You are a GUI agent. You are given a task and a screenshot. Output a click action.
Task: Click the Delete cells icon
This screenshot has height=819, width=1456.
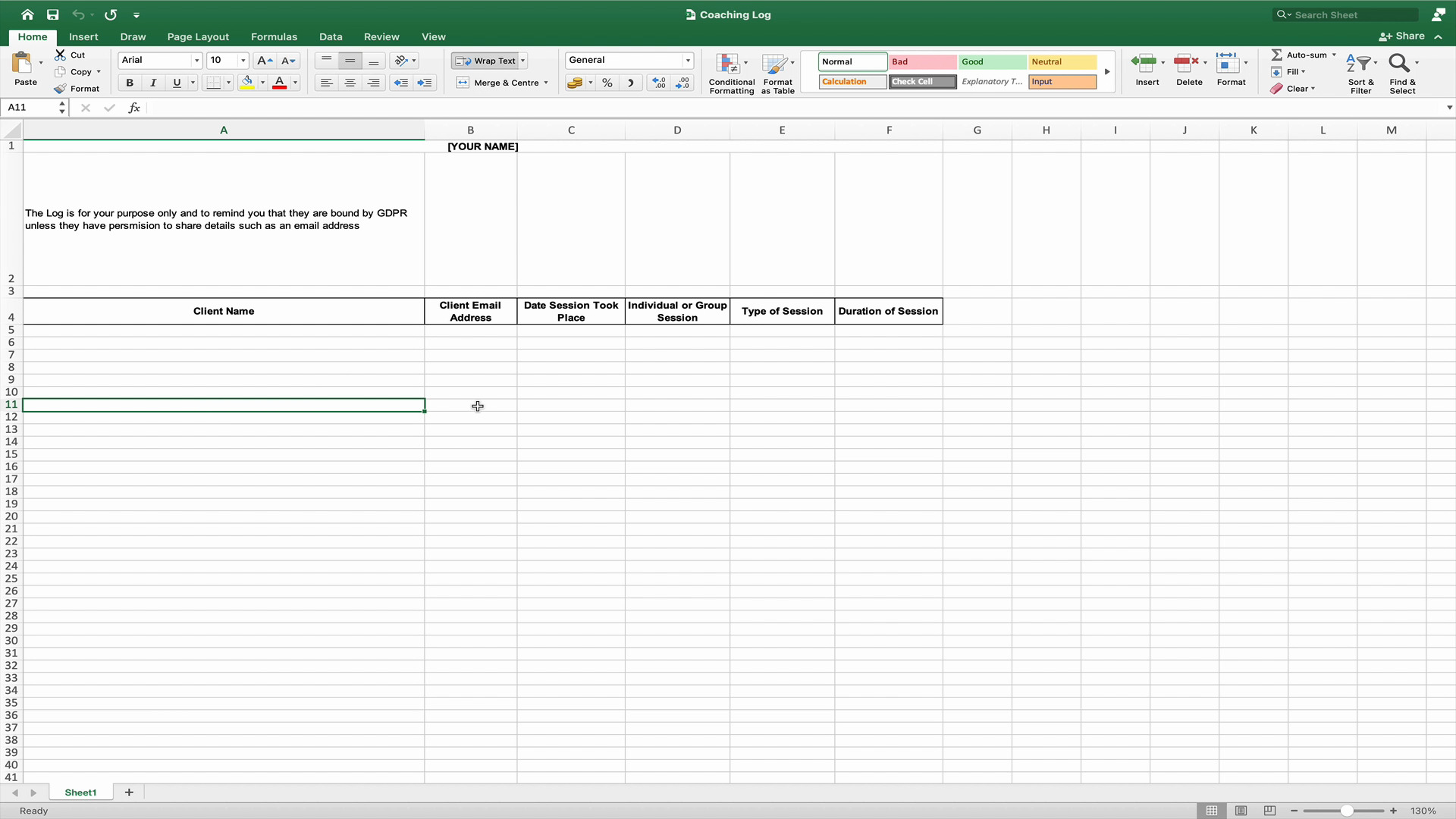pos(1186,62)
